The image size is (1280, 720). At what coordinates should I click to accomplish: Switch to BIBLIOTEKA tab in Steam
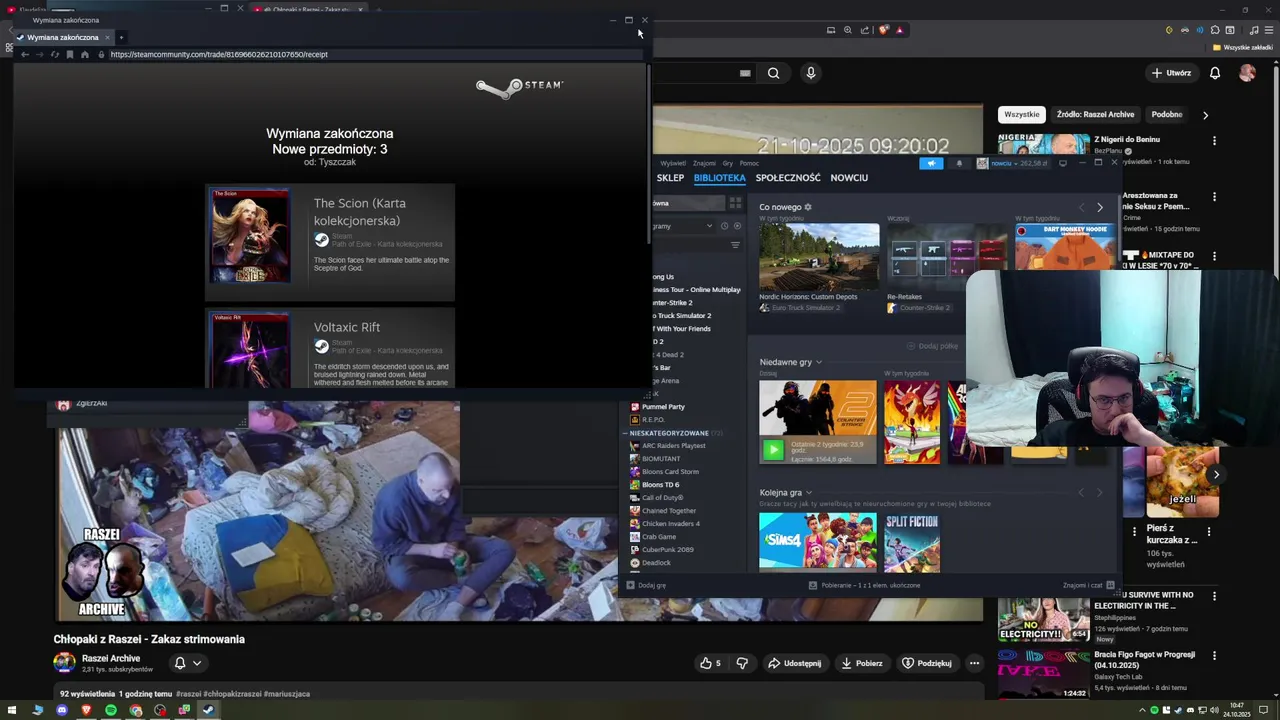[720, 178]
